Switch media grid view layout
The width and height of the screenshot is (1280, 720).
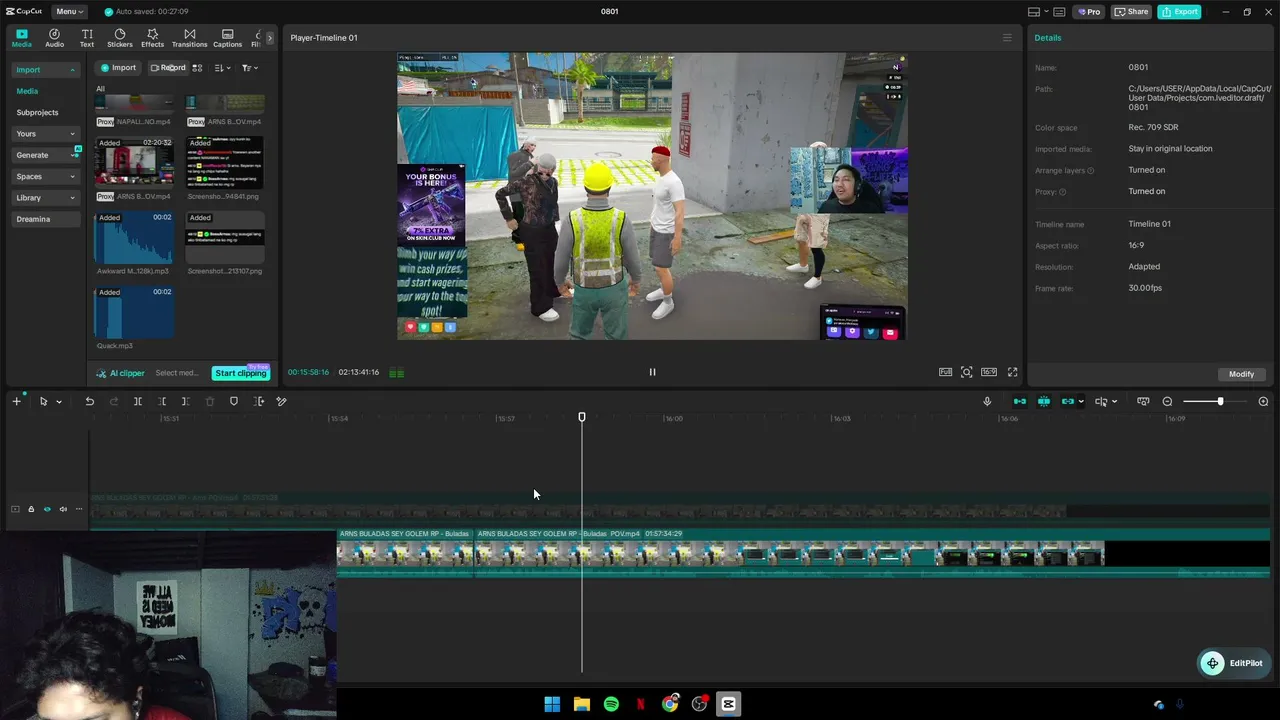tap(197, 68)
